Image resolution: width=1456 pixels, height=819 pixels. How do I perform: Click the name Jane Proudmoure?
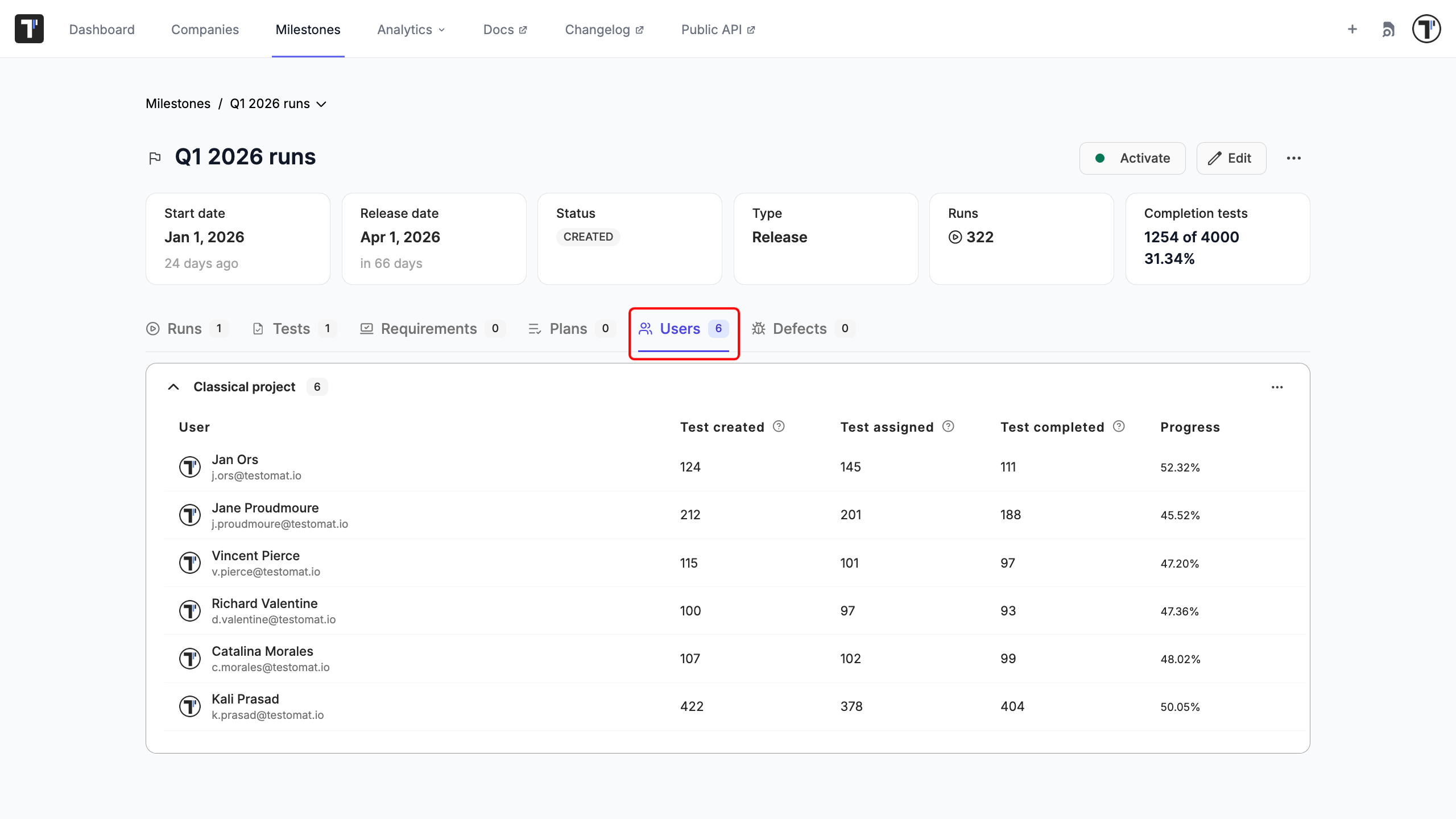click(265, 508)
